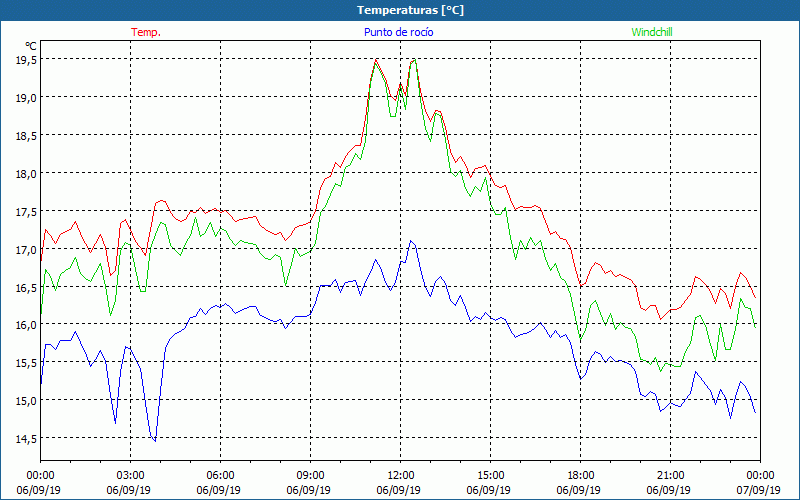Click the 14,5 y-axis value
Screen dimensions: 800x500
point(26,438)
